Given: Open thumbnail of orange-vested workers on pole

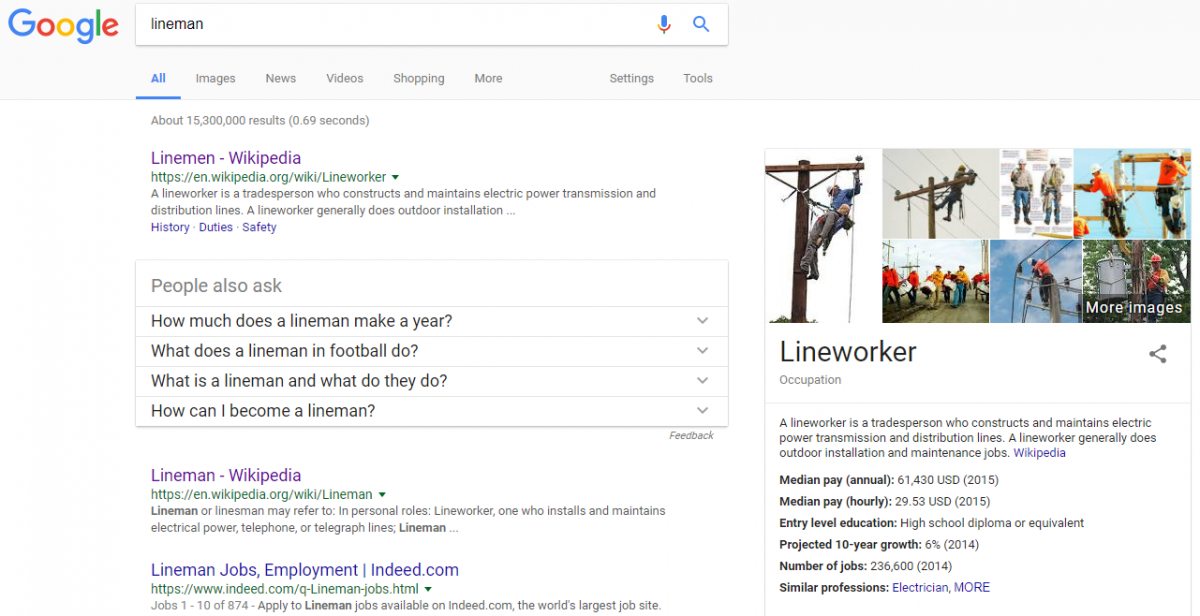Looking at the screenshot, I should pos(1132,193).
